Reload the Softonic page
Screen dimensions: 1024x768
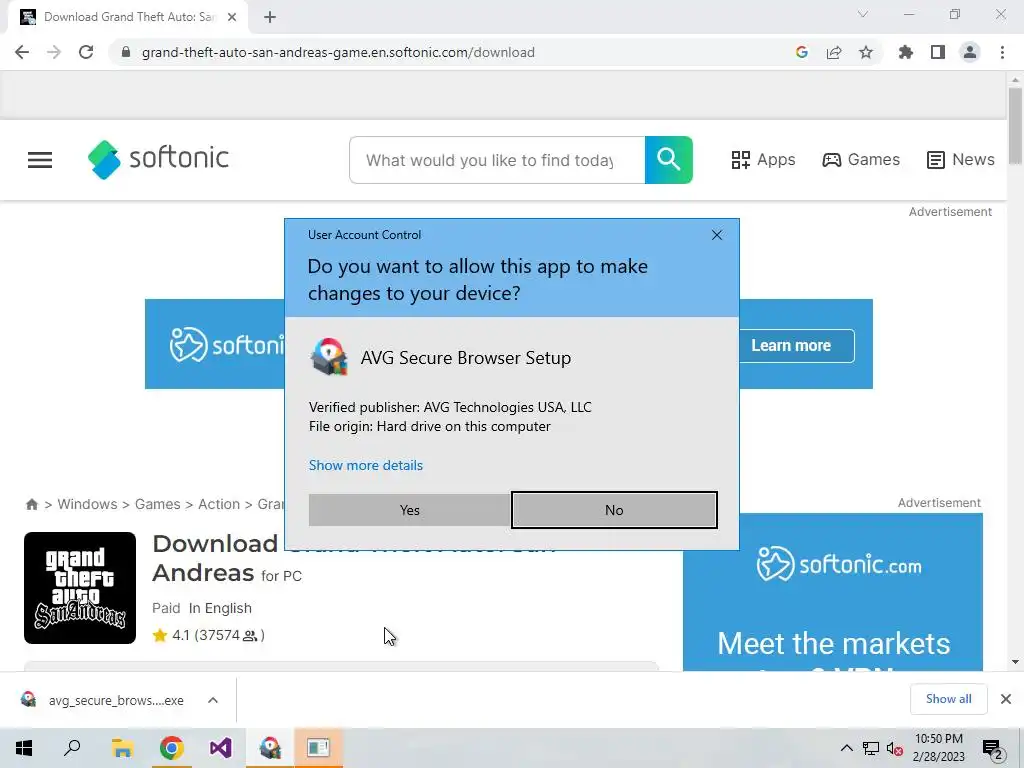[86, 52]
